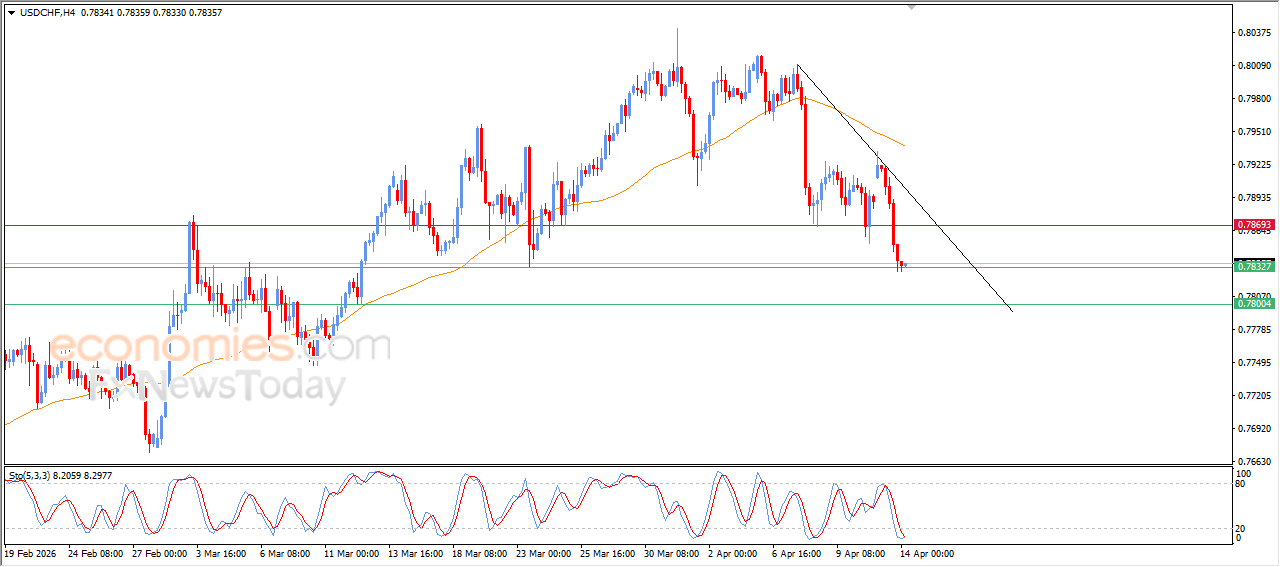Click the 24 Feb 08:00 date label
Viewport: 1280px width, 567px height.
click(95, 553)
